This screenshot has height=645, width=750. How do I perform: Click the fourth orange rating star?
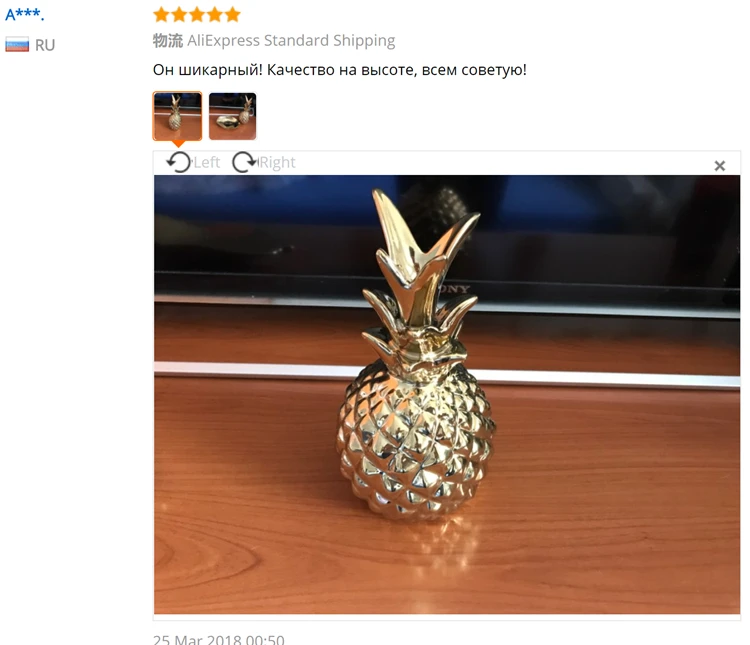(215, 14)
